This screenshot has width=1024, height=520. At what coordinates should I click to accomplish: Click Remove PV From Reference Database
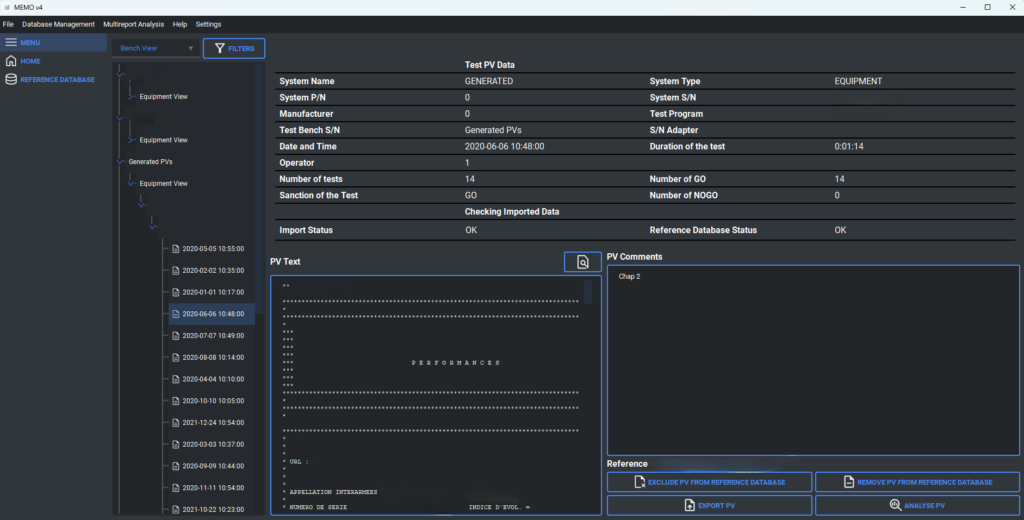coord(917,482)
